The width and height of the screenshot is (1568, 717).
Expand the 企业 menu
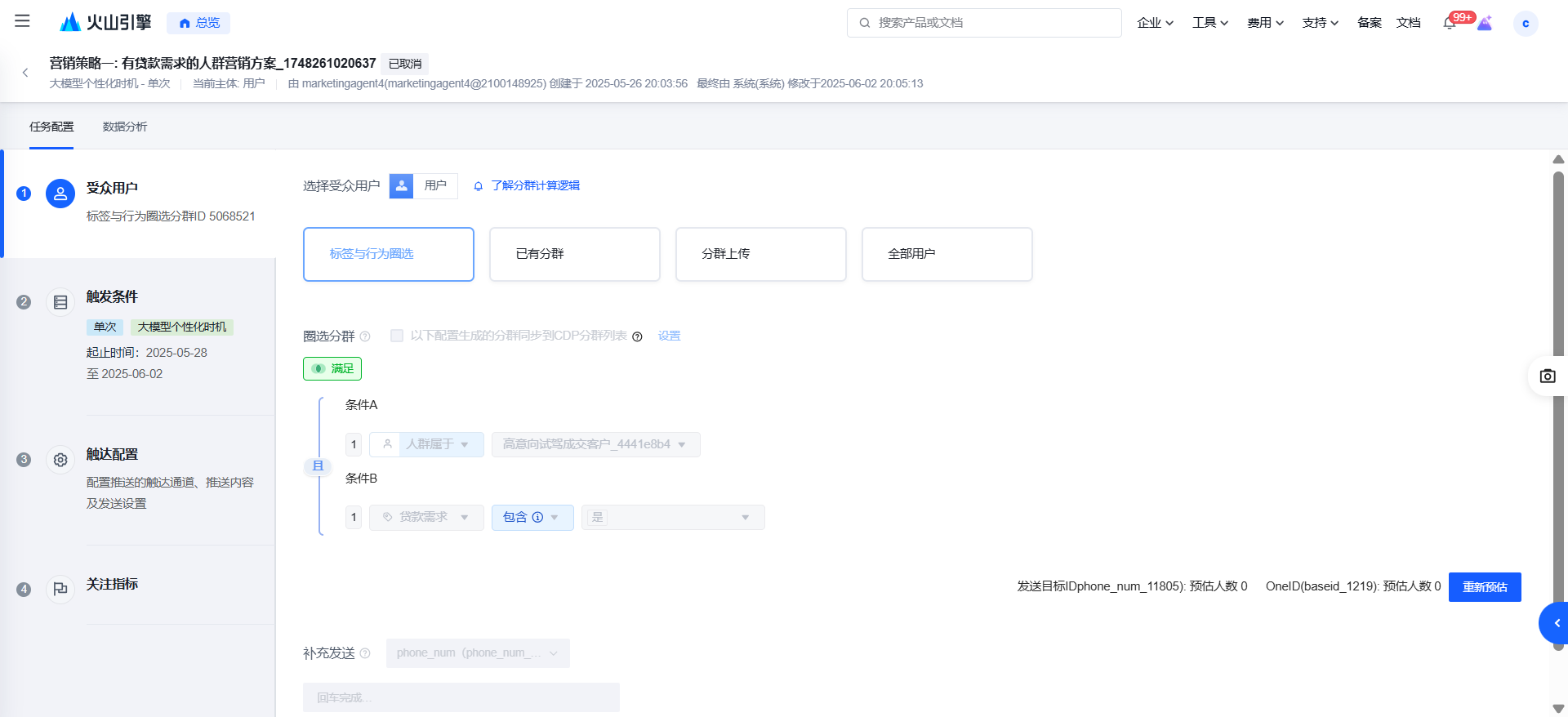1155,23
